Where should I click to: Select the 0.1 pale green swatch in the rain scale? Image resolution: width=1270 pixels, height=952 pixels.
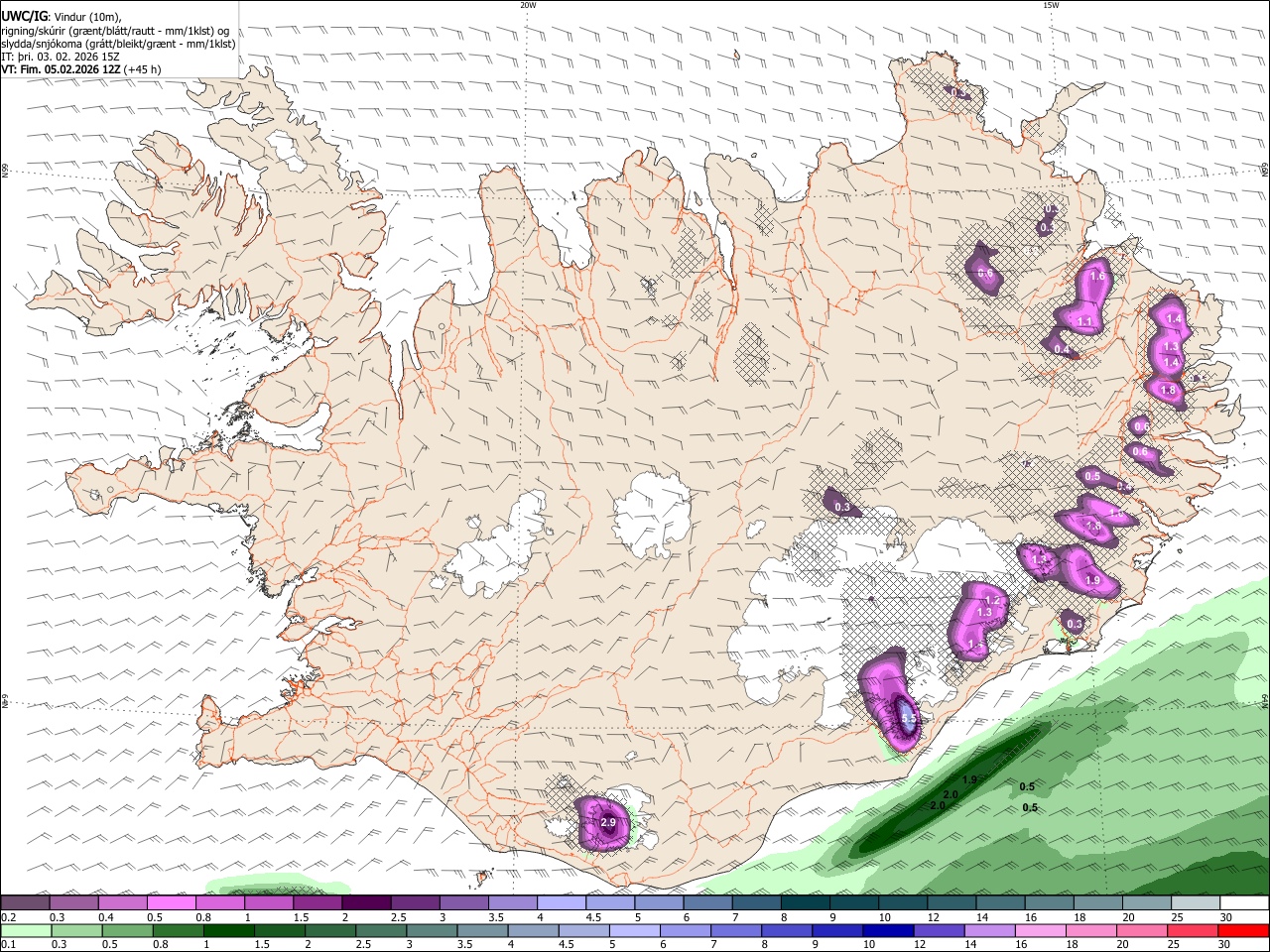tap(26, 931)
